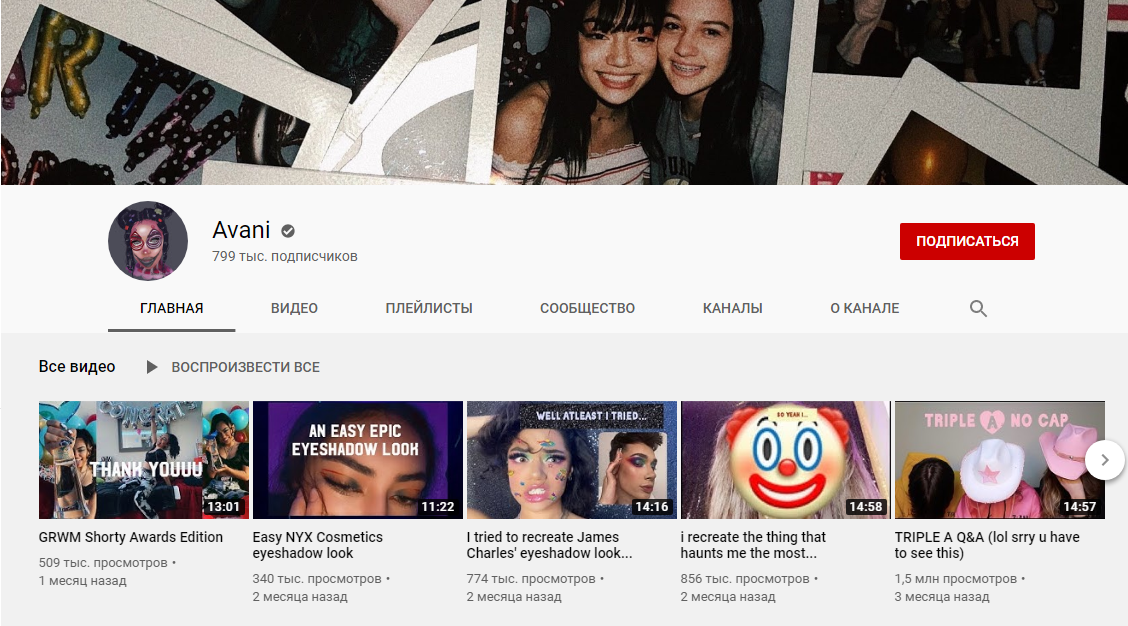Select the Главная tab
Screen dimensions: 1128x626
(172, 308)
